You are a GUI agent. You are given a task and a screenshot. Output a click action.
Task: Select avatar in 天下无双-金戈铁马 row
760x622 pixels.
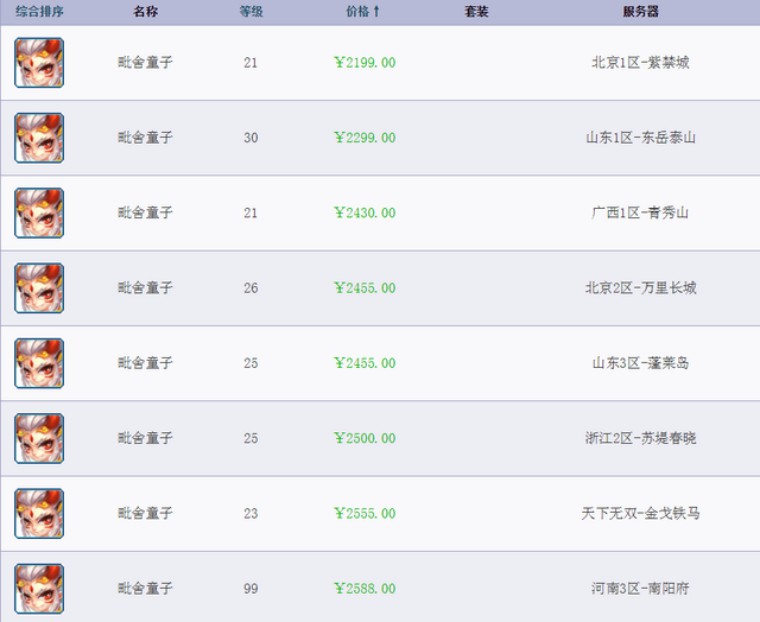coord(39,513)
